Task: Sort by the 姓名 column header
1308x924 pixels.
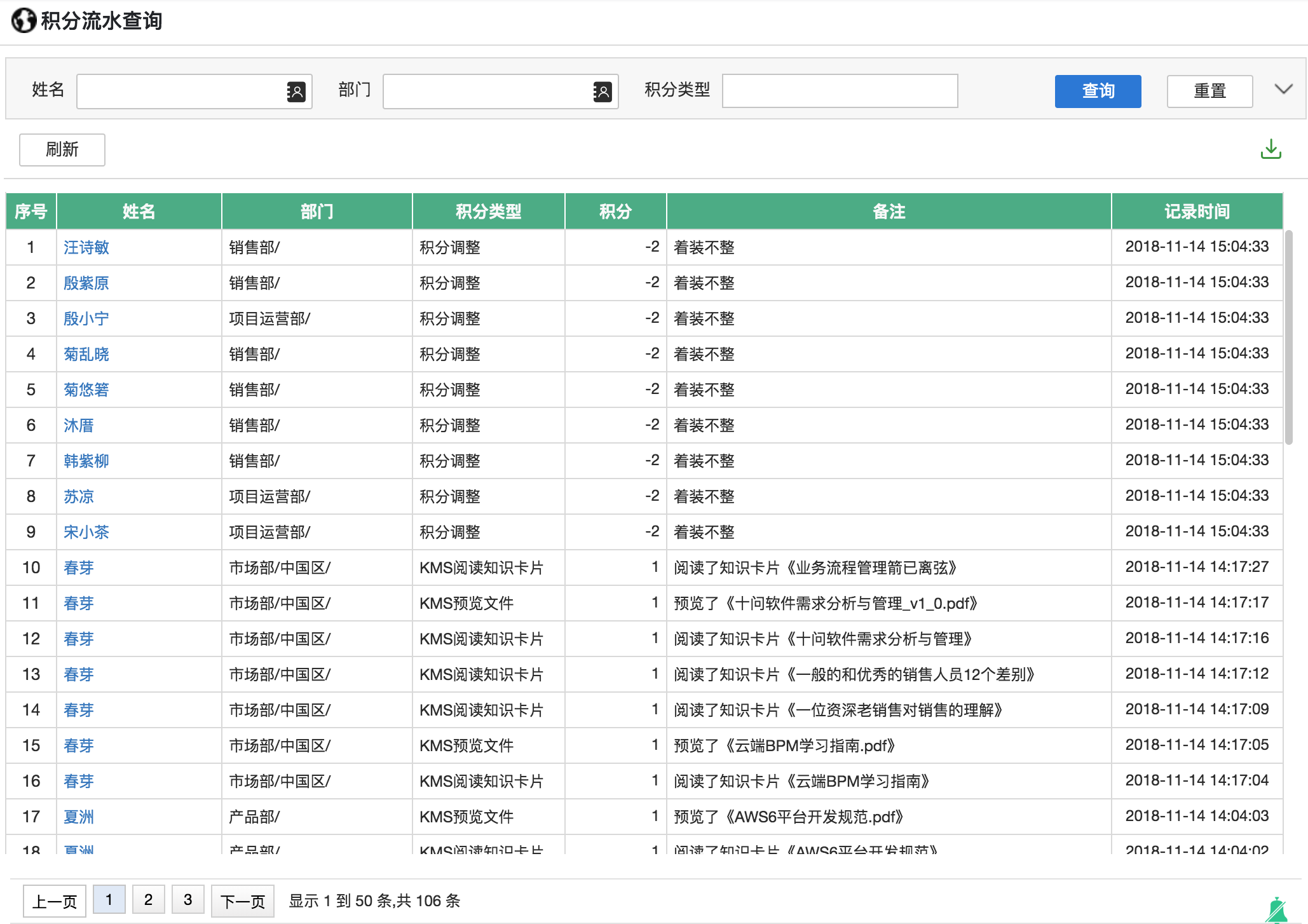Action: click(139, 212)
